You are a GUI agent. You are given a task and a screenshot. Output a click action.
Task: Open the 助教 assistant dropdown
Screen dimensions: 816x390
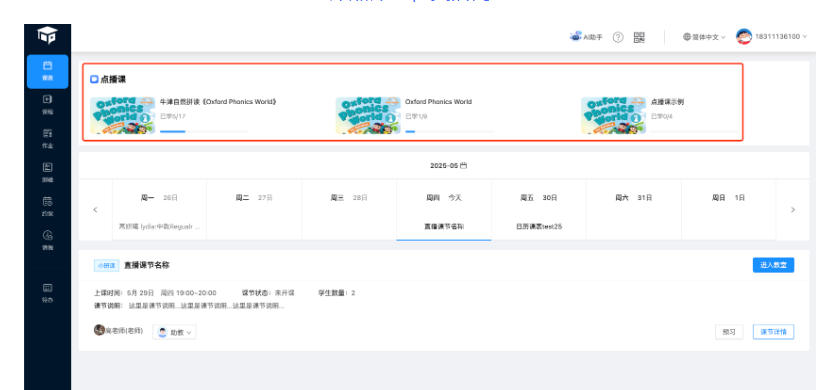(174, 332)
